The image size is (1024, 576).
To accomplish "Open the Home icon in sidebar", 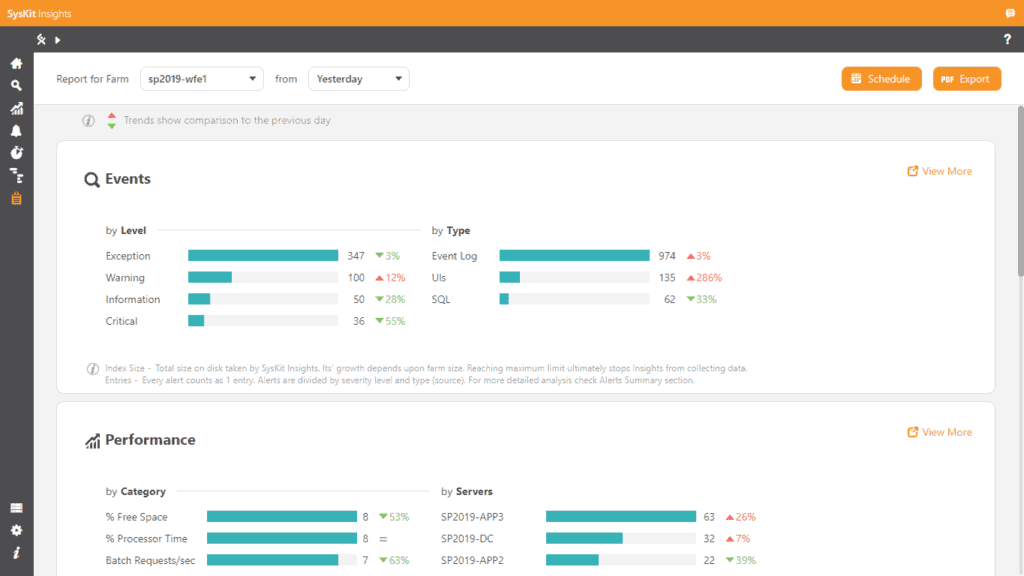I will point(16,63).
